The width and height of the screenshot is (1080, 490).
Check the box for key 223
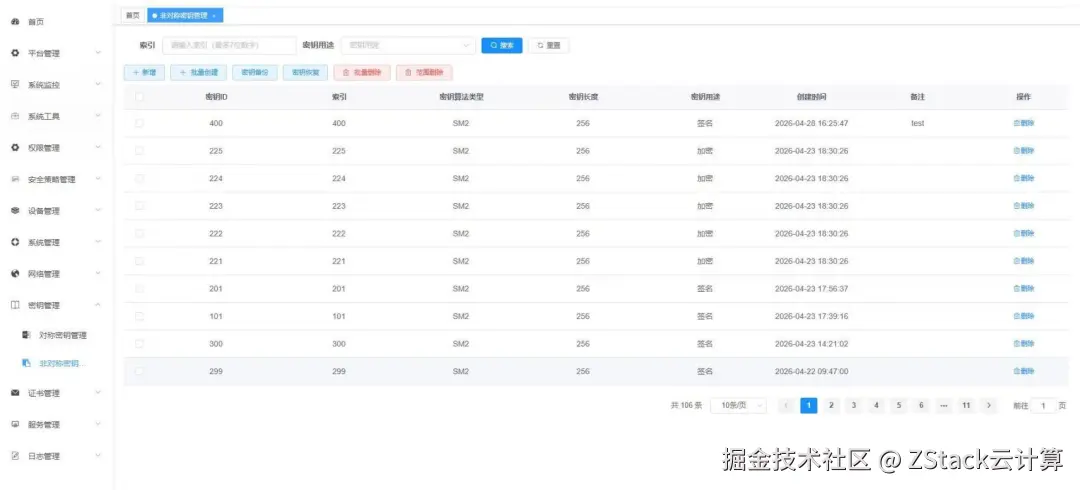(x=139, y=206)
